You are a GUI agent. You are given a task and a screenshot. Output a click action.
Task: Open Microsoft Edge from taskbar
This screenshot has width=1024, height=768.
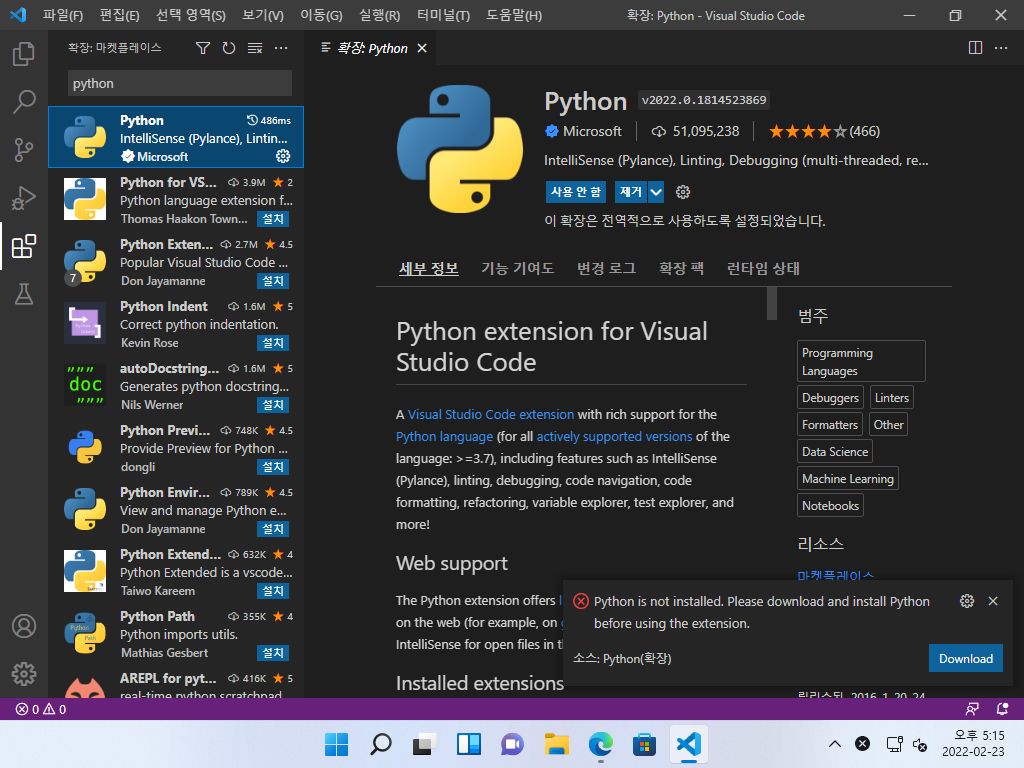[x=600, y=744]
